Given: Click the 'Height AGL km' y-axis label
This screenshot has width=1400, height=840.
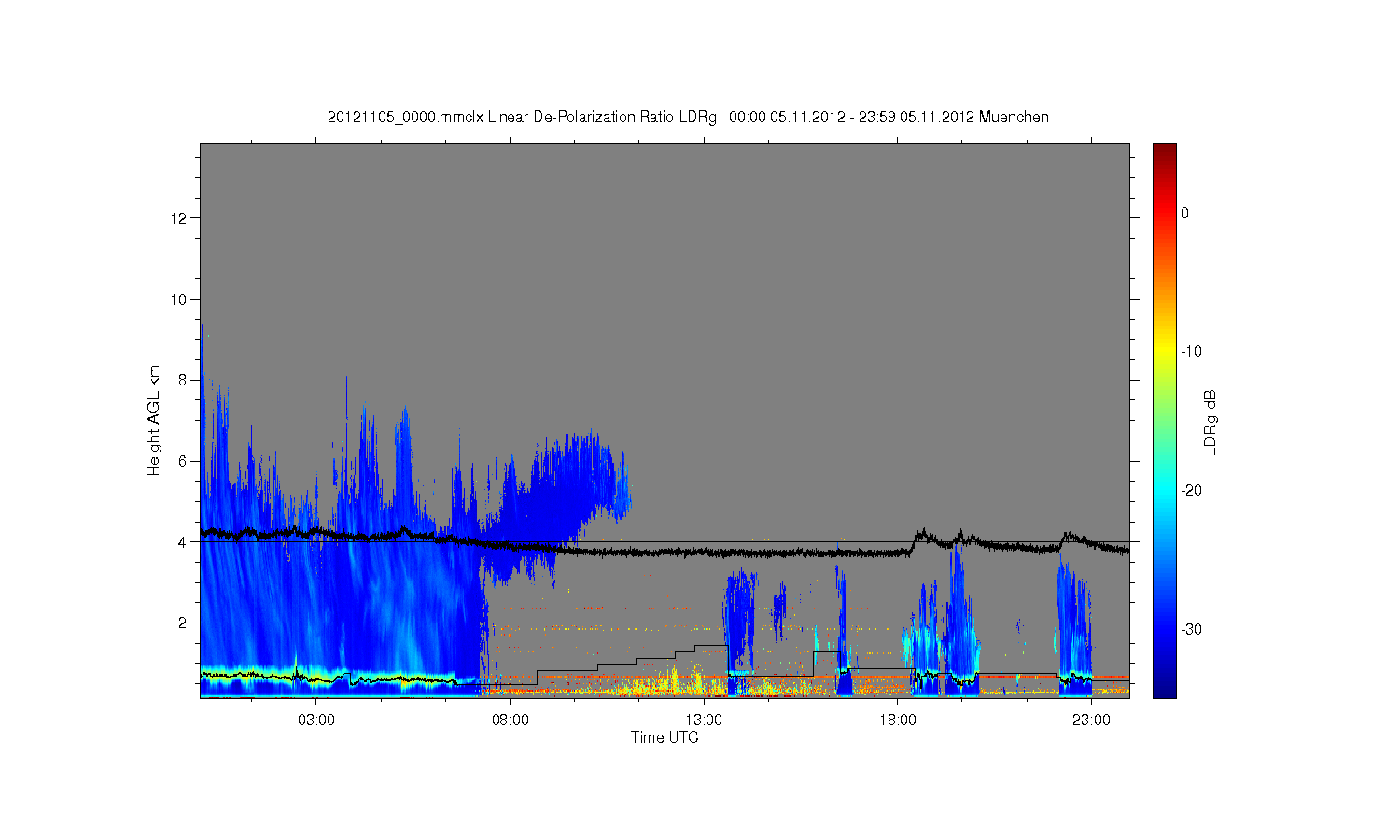Looking at the screenshot, I should click(153, 420).
